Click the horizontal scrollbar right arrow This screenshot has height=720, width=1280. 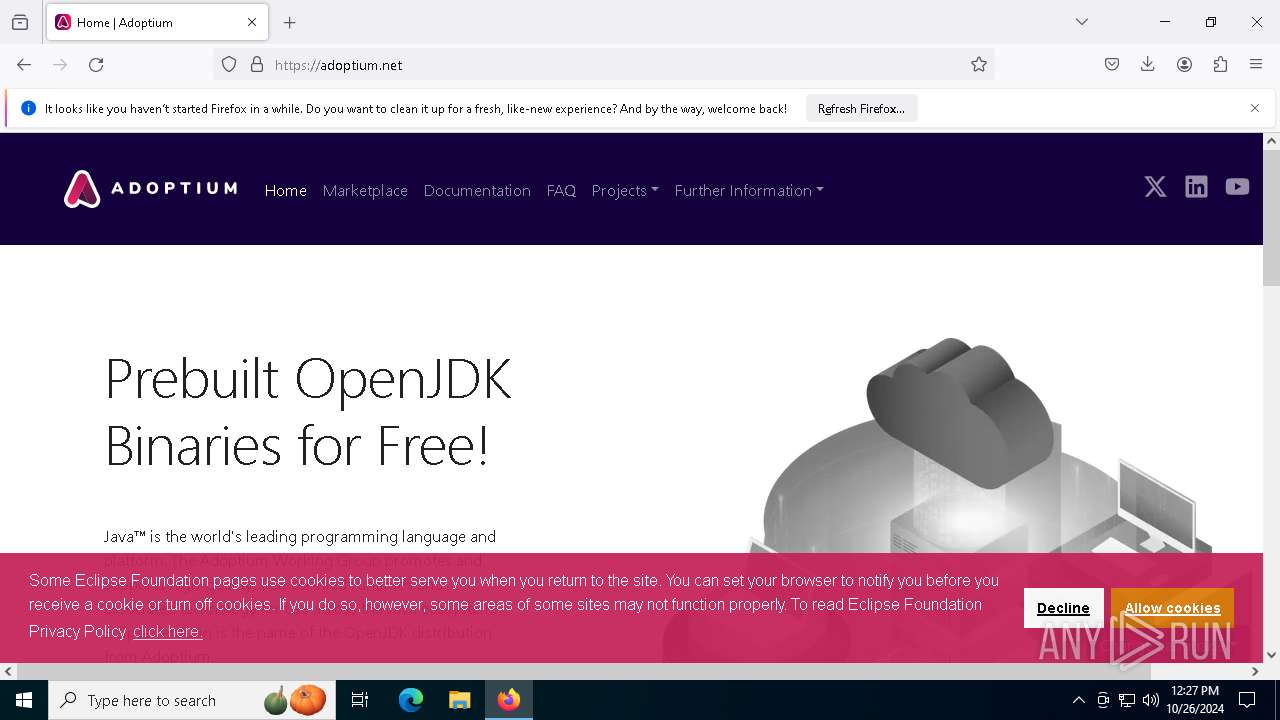click(1255, 671)
